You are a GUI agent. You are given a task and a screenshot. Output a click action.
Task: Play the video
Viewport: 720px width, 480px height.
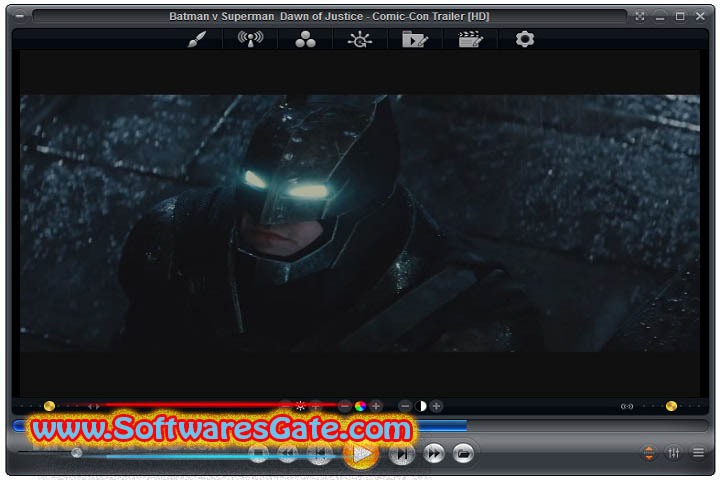click(361, 454)
